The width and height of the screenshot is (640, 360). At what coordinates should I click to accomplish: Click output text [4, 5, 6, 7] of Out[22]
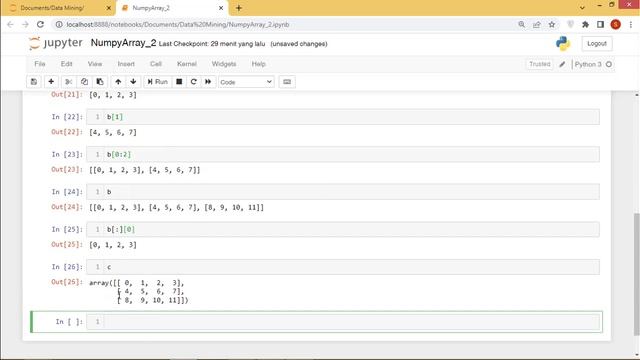113,132
